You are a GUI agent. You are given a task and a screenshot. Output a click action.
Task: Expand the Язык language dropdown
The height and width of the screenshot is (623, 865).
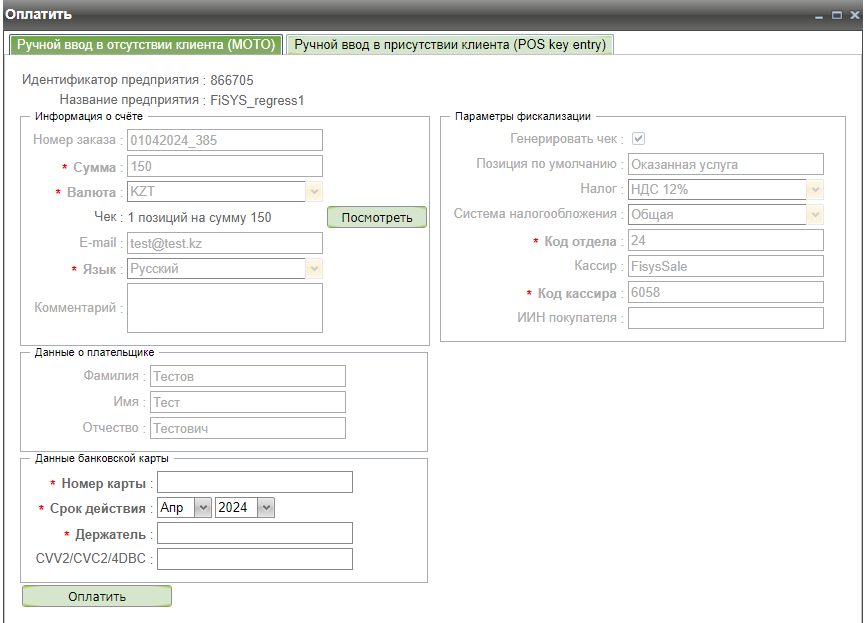tap(313, 269)
